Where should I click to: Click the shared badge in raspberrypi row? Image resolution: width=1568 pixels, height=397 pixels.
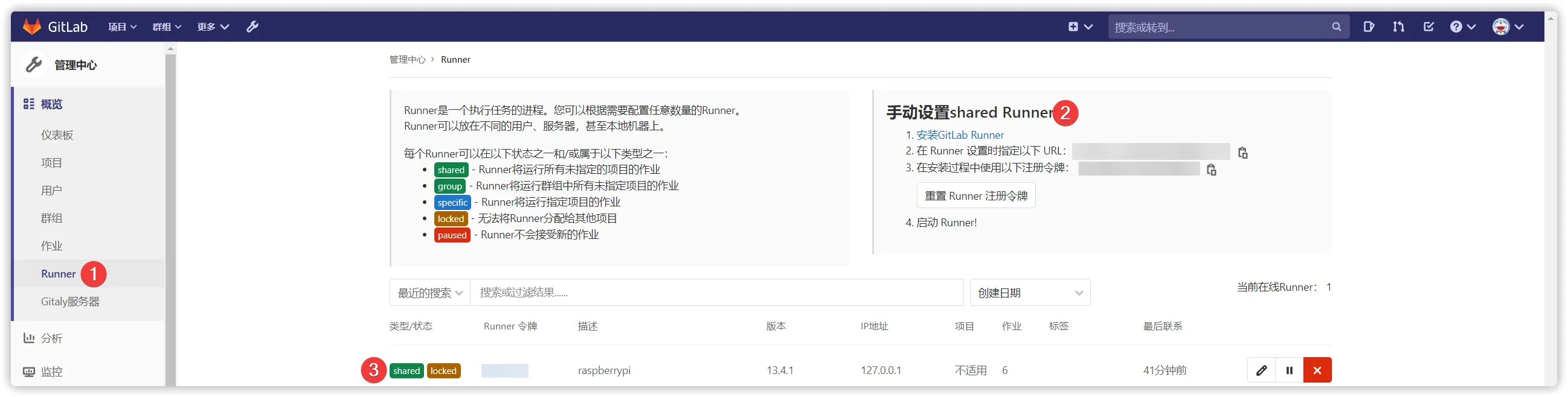406,371
